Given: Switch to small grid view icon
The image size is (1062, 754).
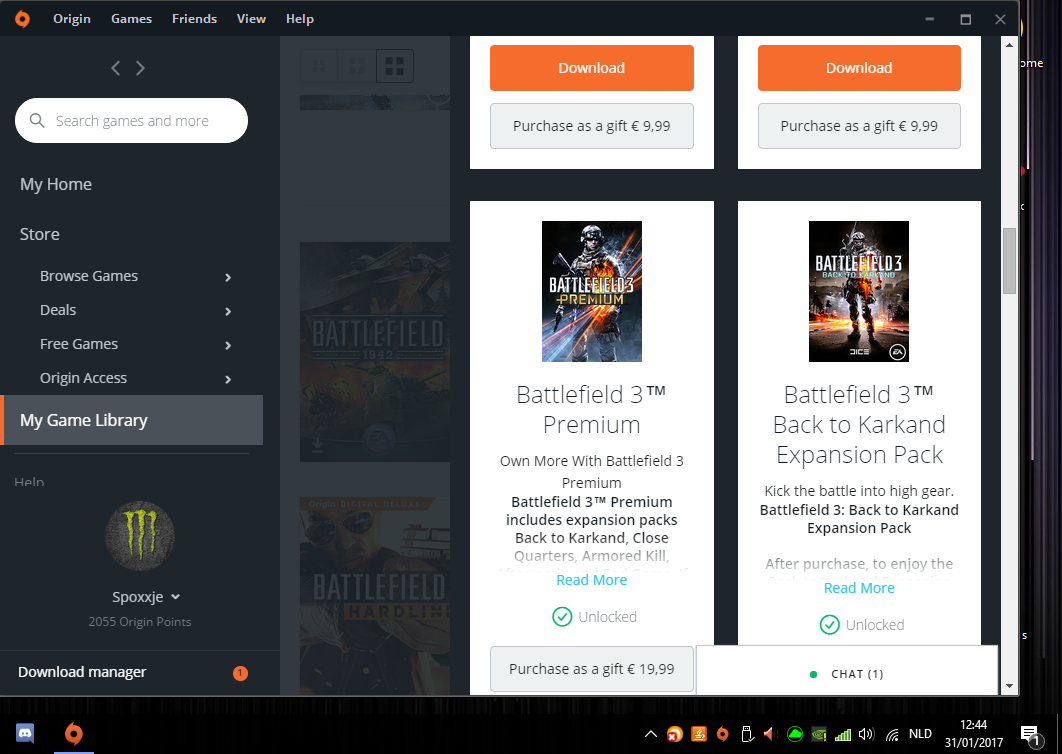Looking at the screenshot, I should (x=318, y=66).
